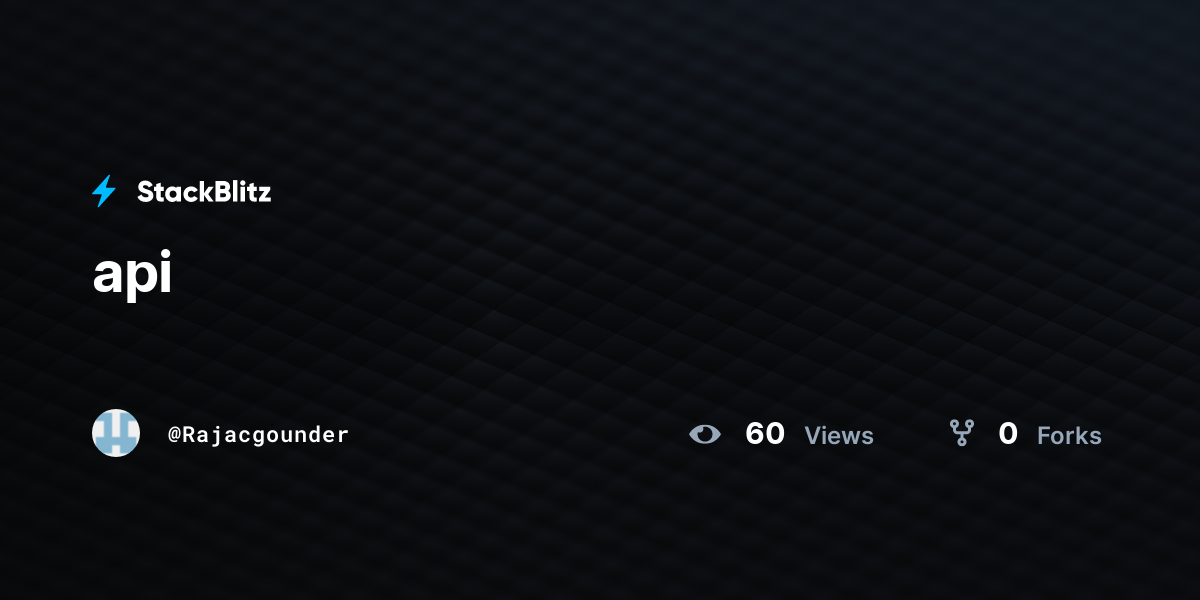Click the 0 forks count number
Screen dimensions: 1200x600
(x=1008, y=434)
